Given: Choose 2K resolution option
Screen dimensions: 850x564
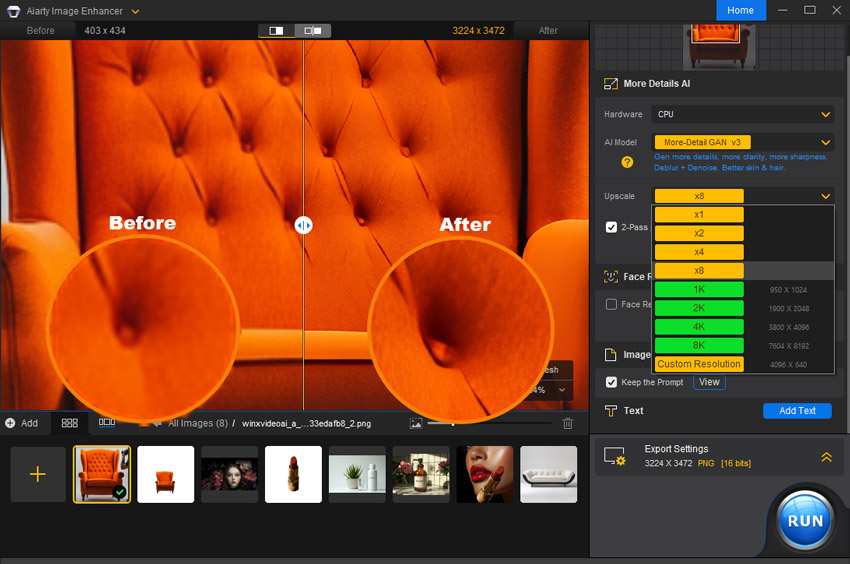Looking at the screenshot, I should pyautogui.click(x=699, y=308).
